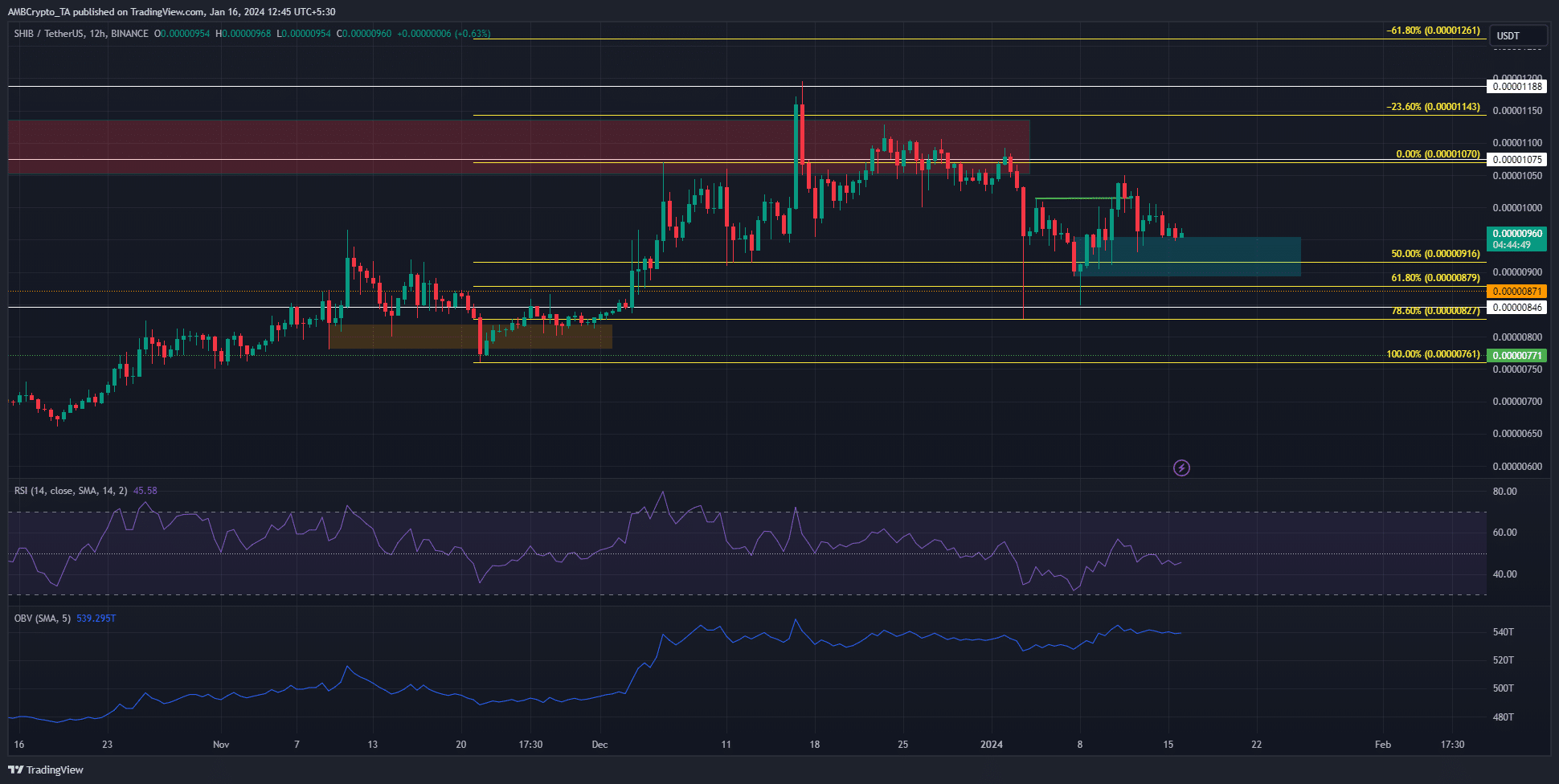Click the 0.00000846 white price label

(1517, 308)
